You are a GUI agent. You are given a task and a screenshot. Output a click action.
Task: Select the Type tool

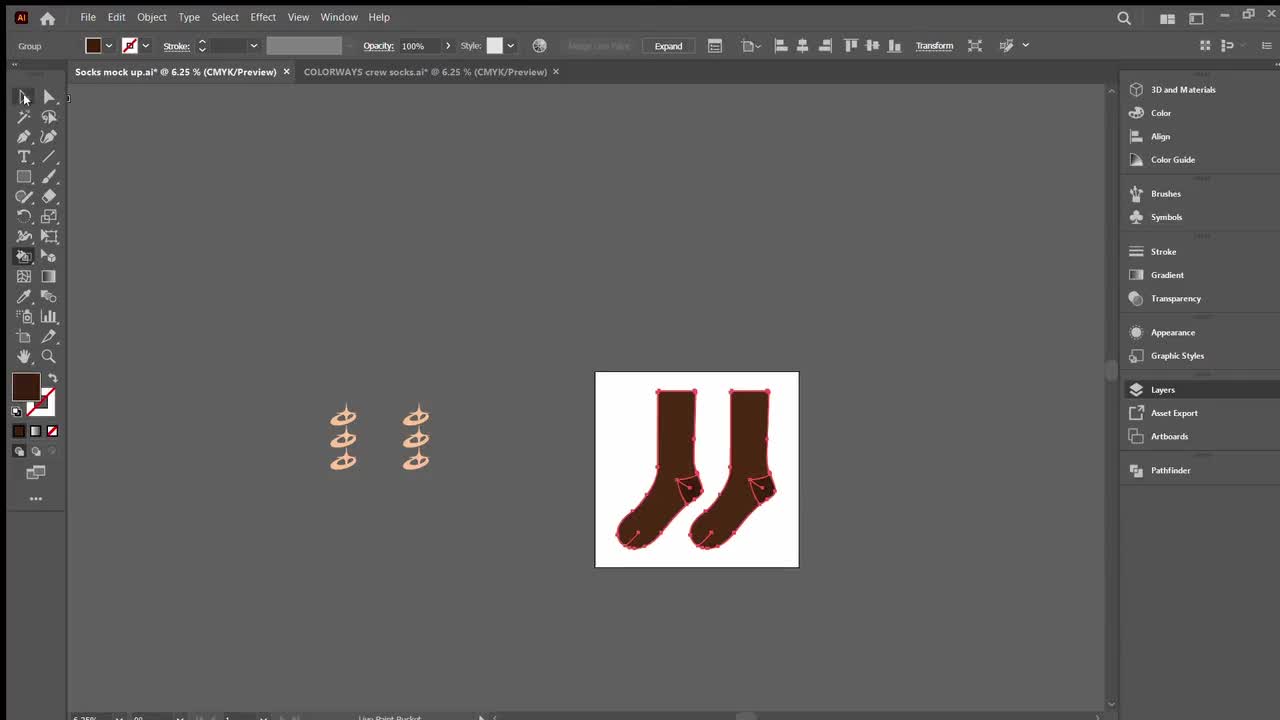click(x=24, y=157)
